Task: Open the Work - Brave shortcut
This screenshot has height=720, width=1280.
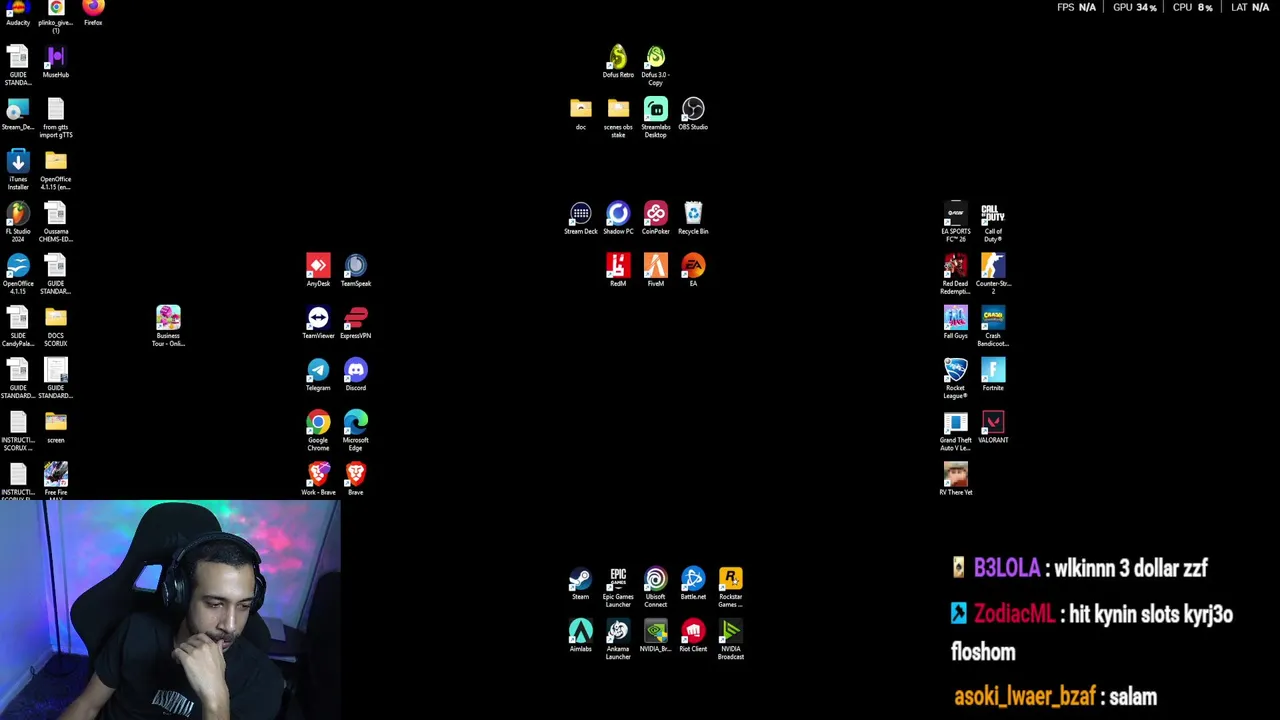Action: coord(318,478)
